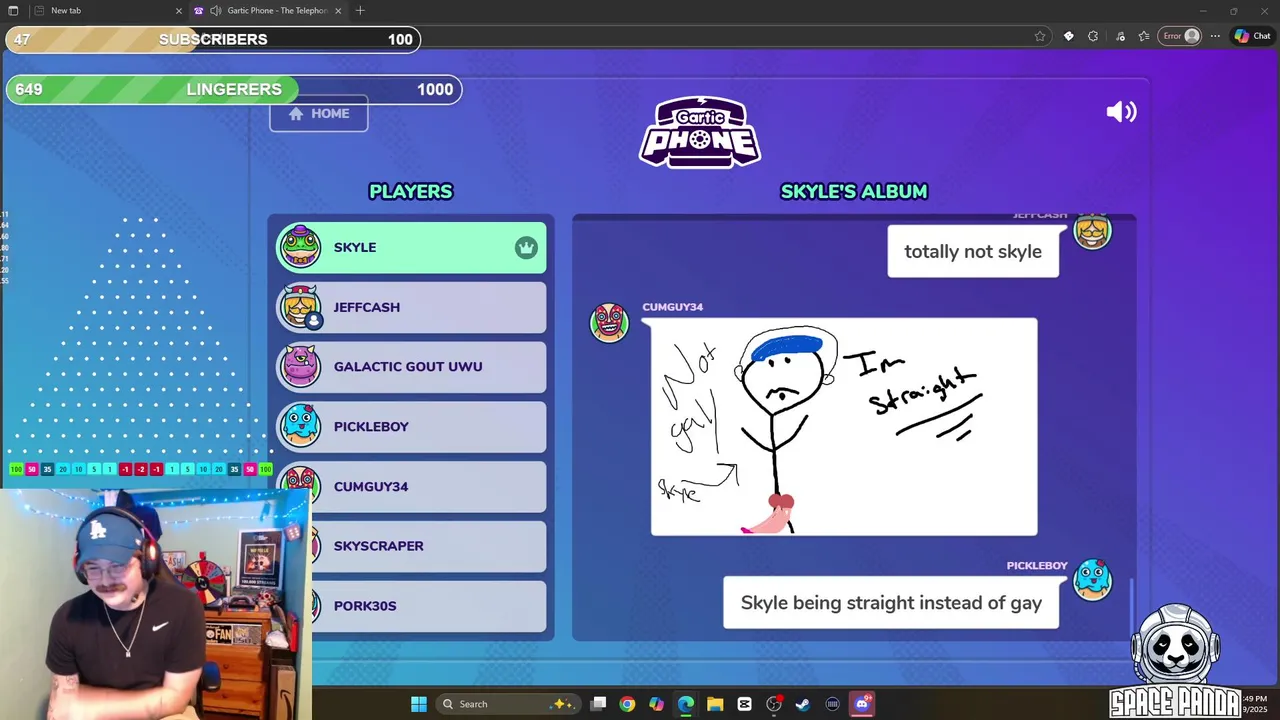1280x720 pixels.
Task: Click PICKLEBOY's blue avatar in players list
Action: 300,427
